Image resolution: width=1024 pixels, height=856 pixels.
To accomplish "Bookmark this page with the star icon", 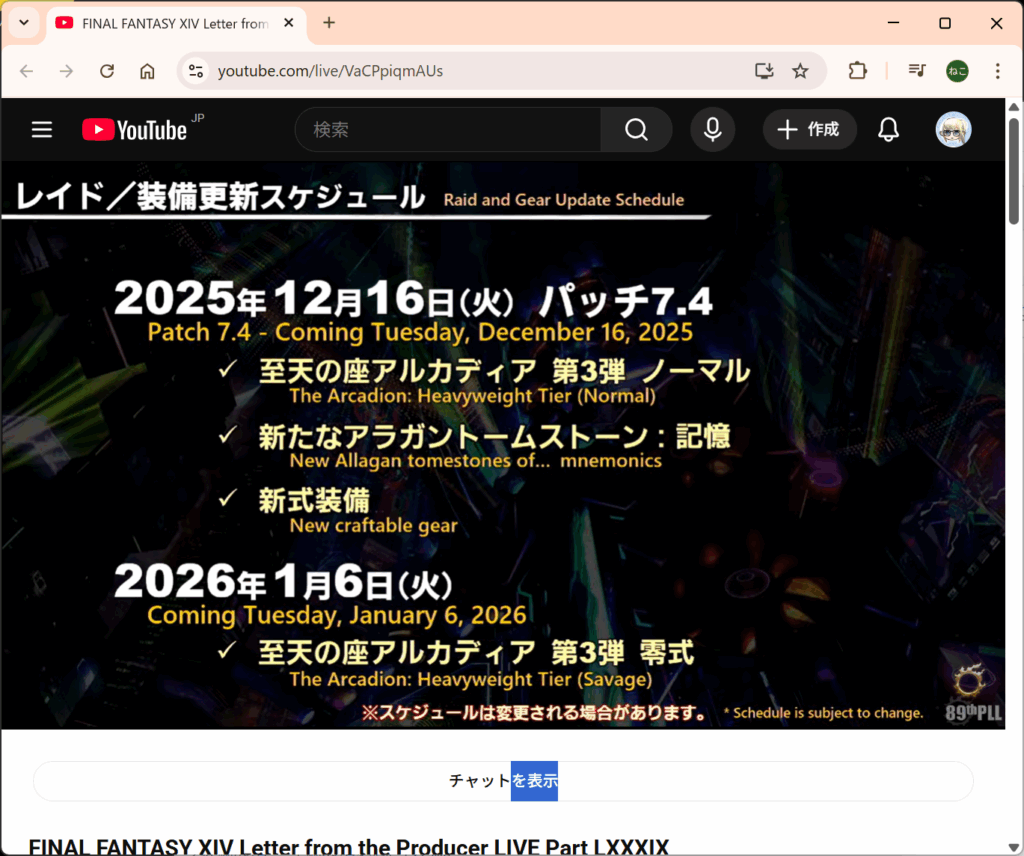I will pos(800,71).
